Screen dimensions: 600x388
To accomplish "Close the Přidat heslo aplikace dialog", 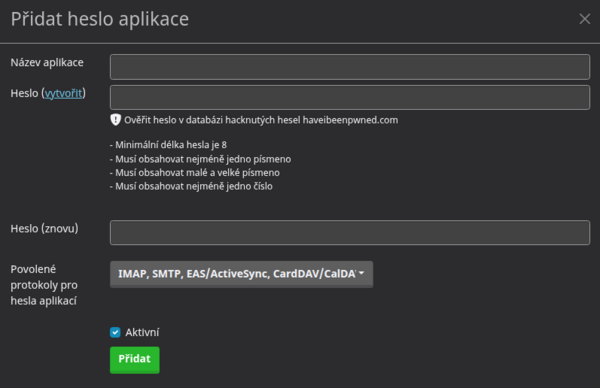I will point(584,19).
